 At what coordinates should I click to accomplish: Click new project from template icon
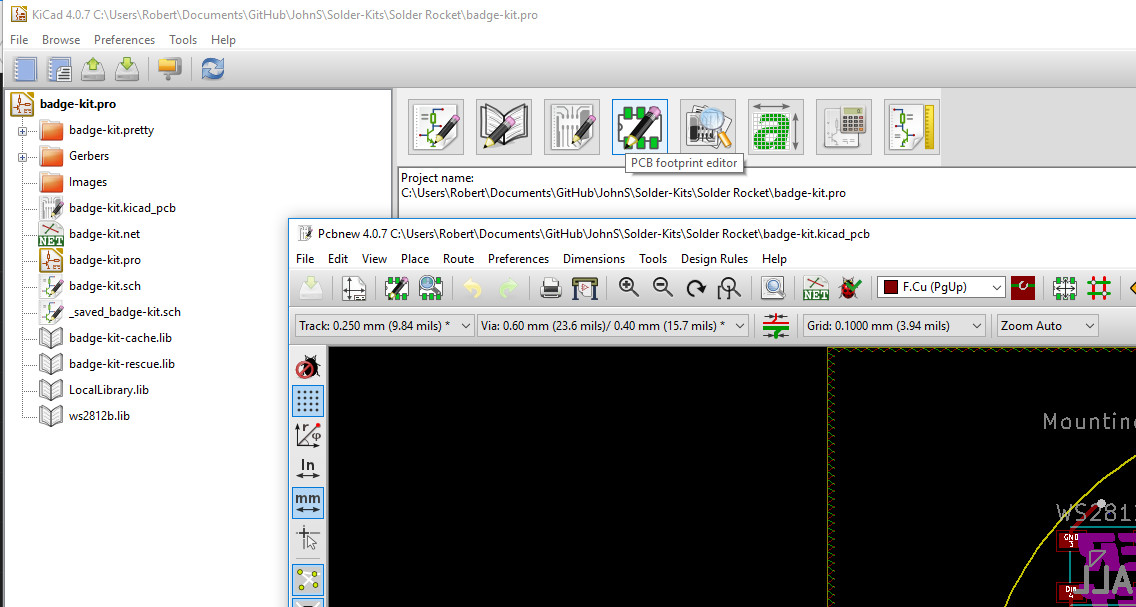(59, 69)
